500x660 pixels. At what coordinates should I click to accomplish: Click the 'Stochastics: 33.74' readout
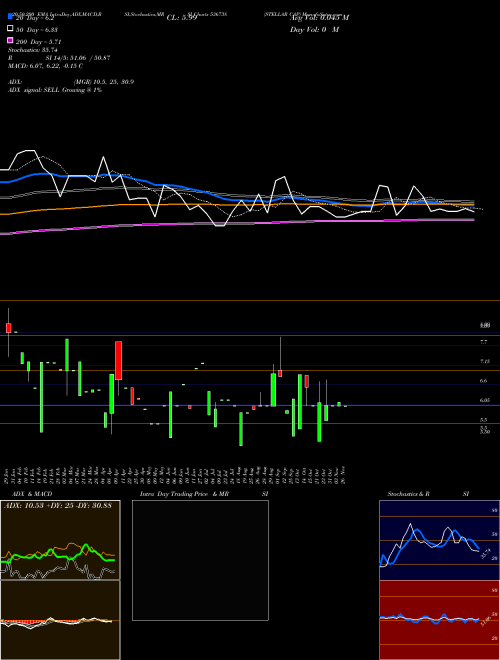[32, 50]
